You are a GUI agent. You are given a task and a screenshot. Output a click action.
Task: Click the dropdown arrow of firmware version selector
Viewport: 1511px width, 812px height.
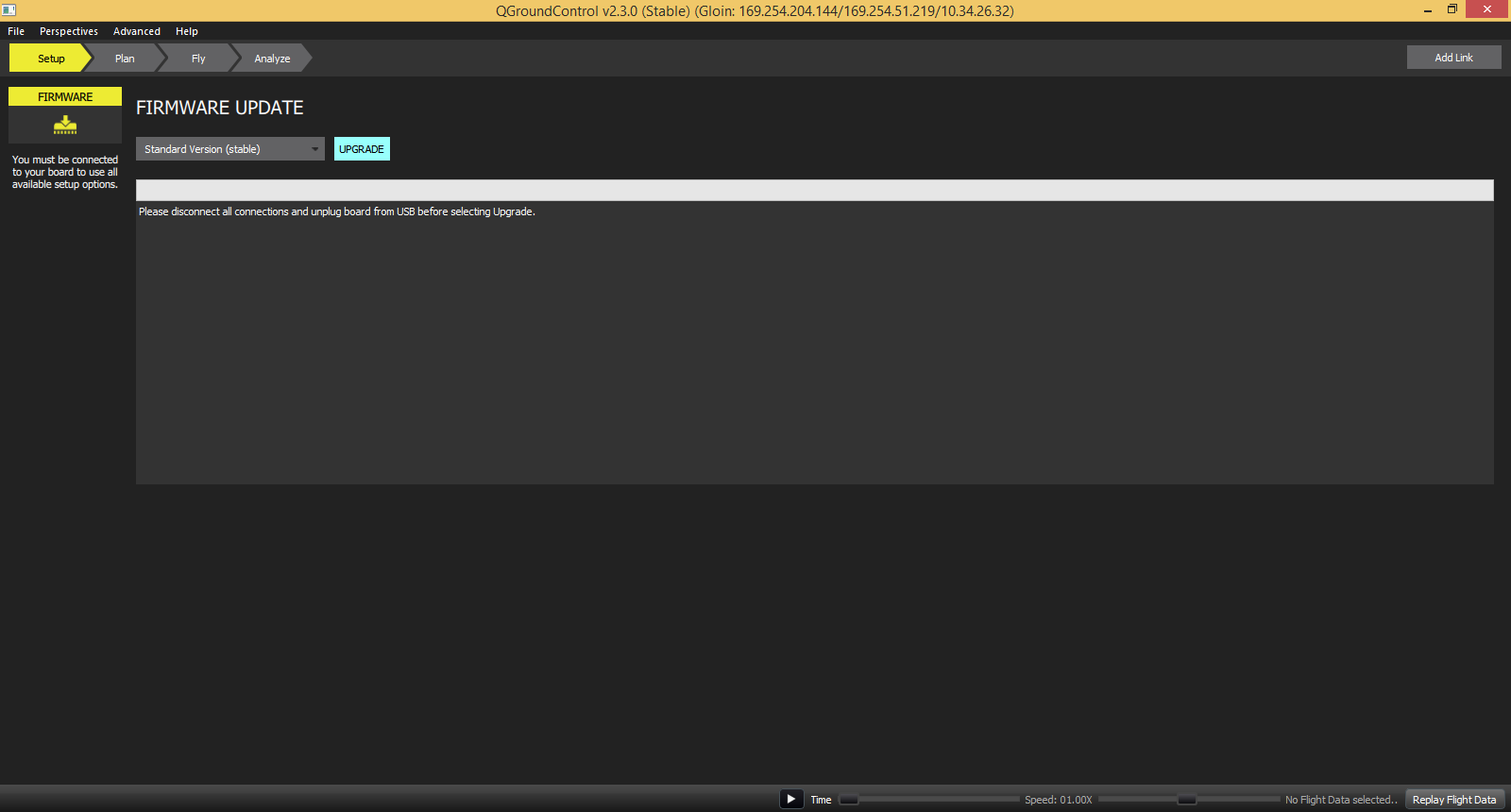coord(314,149)
